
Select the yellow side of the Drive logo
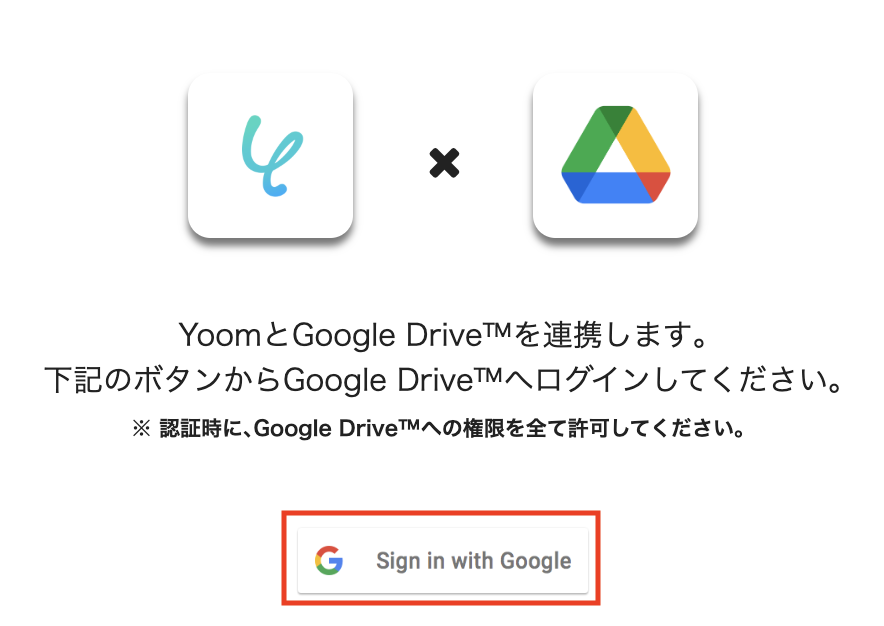646,141
